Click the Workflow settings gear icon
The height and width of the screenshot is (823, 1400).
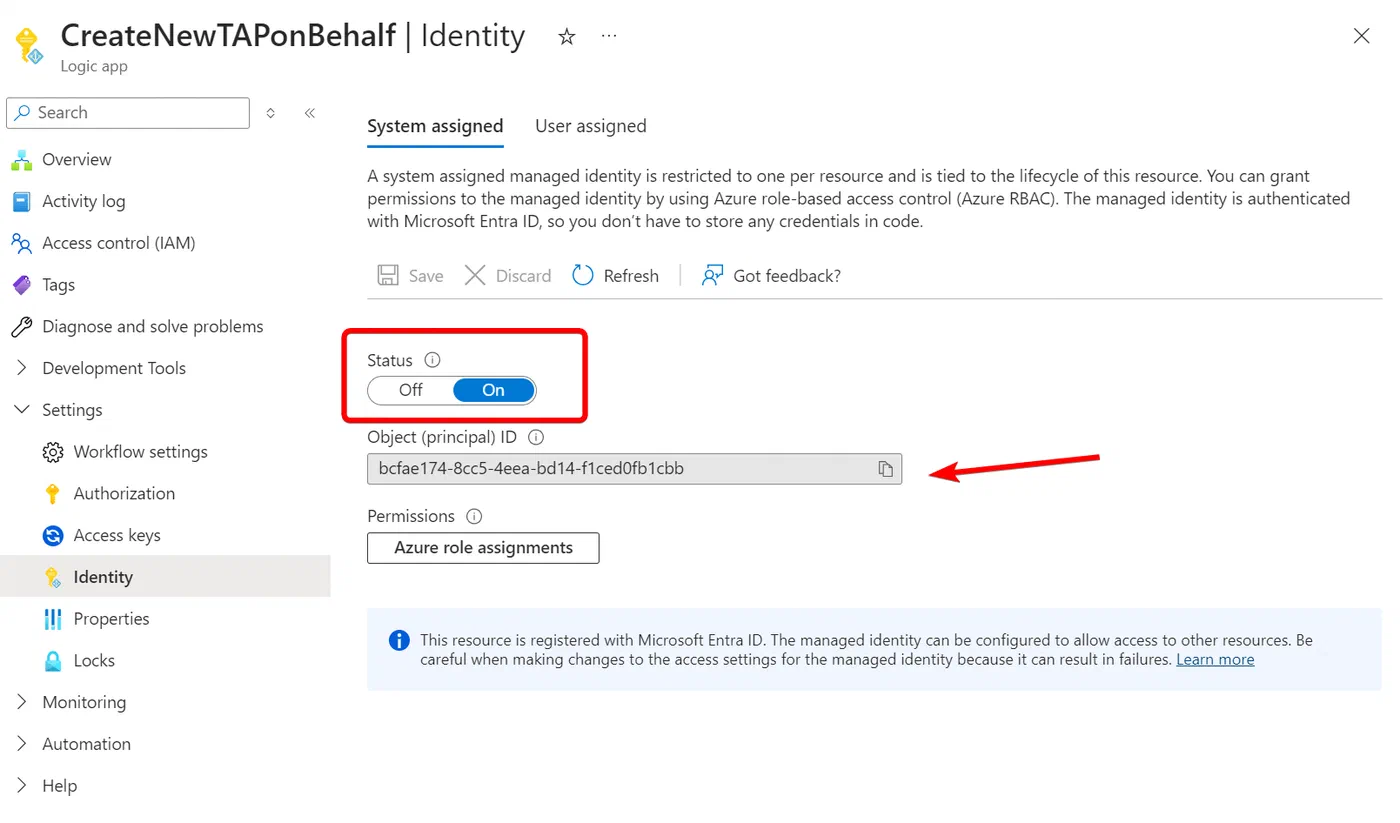[x=53, y=452]
